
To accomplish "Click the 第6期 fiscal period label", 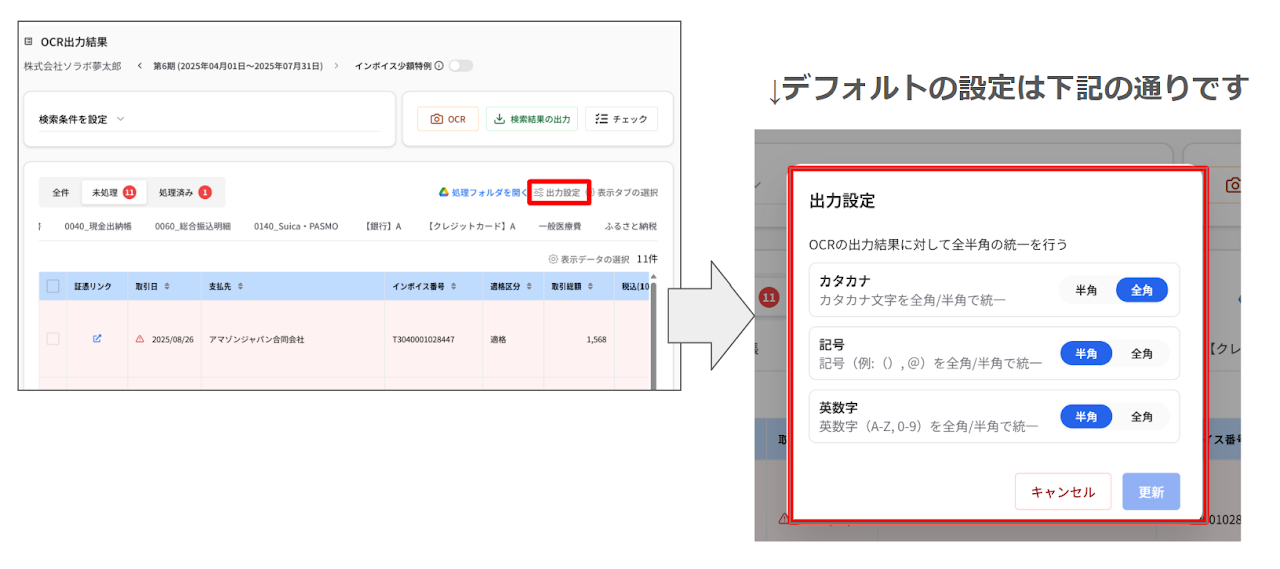I will pyautogui.click(x=238, y=66).
